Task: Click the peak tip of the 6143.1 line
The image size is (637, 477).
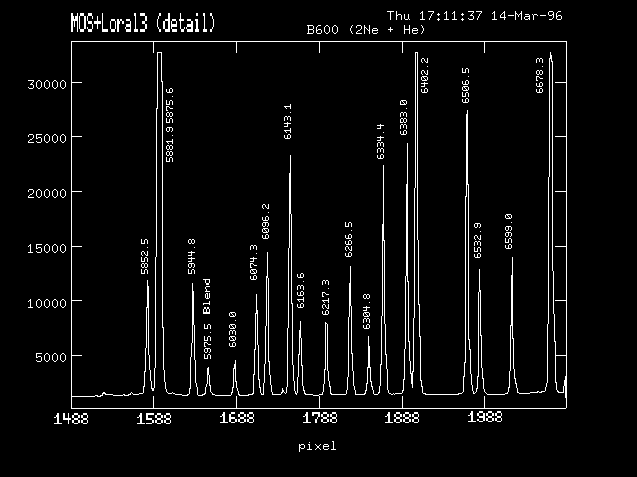Action: [x=290, y=156]
